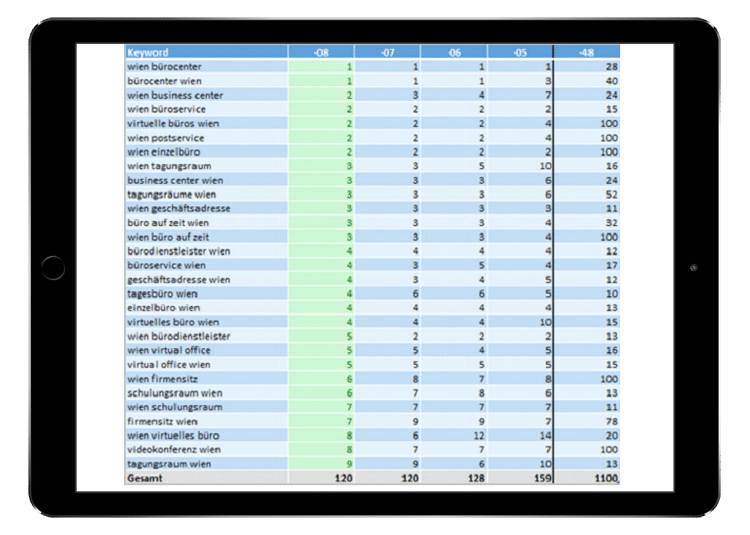Select the -05 column header
This screenshot has height=535, width=750.
click(x=519, y=52)
